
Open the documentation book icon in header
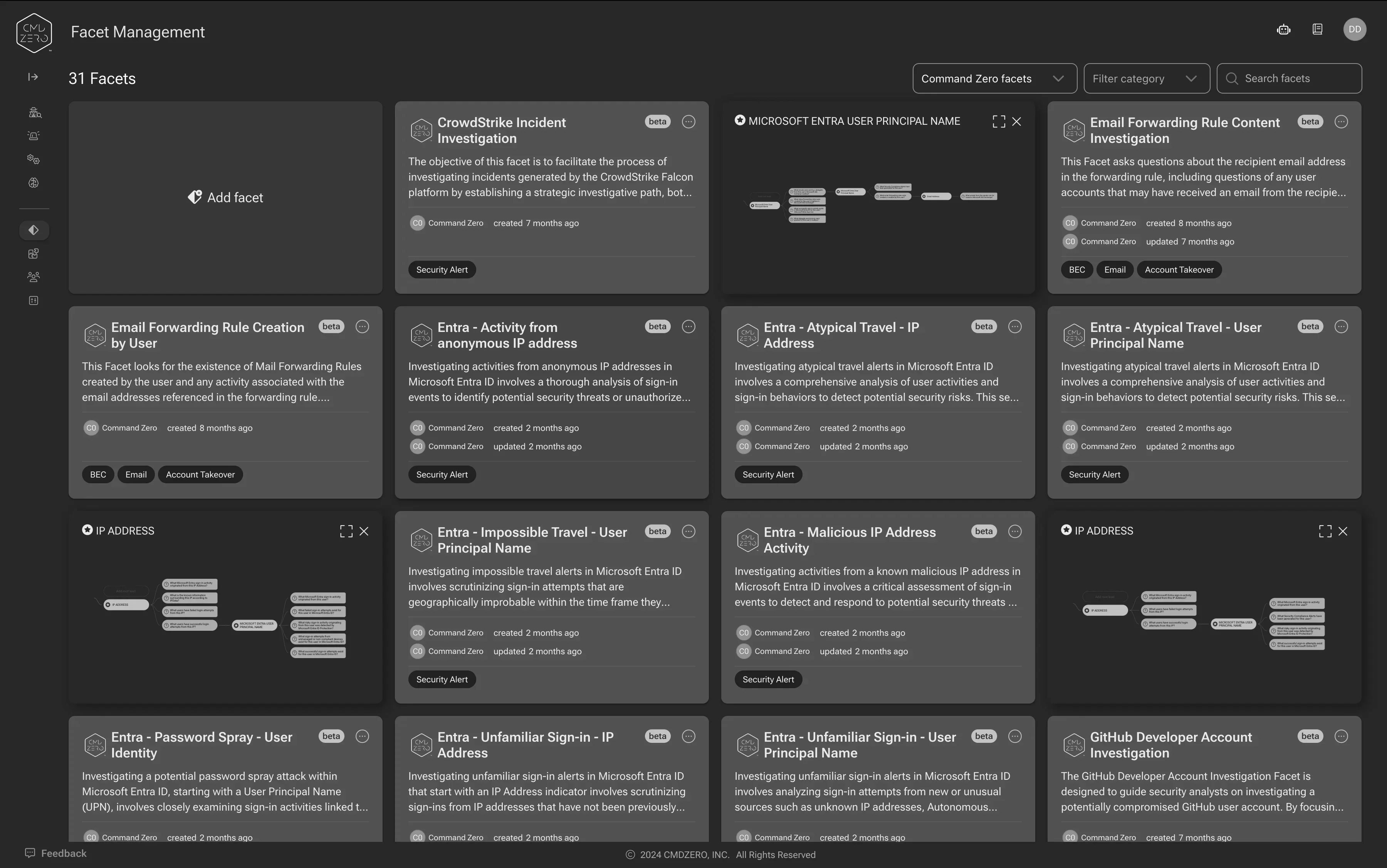(x=1318, y=29)
